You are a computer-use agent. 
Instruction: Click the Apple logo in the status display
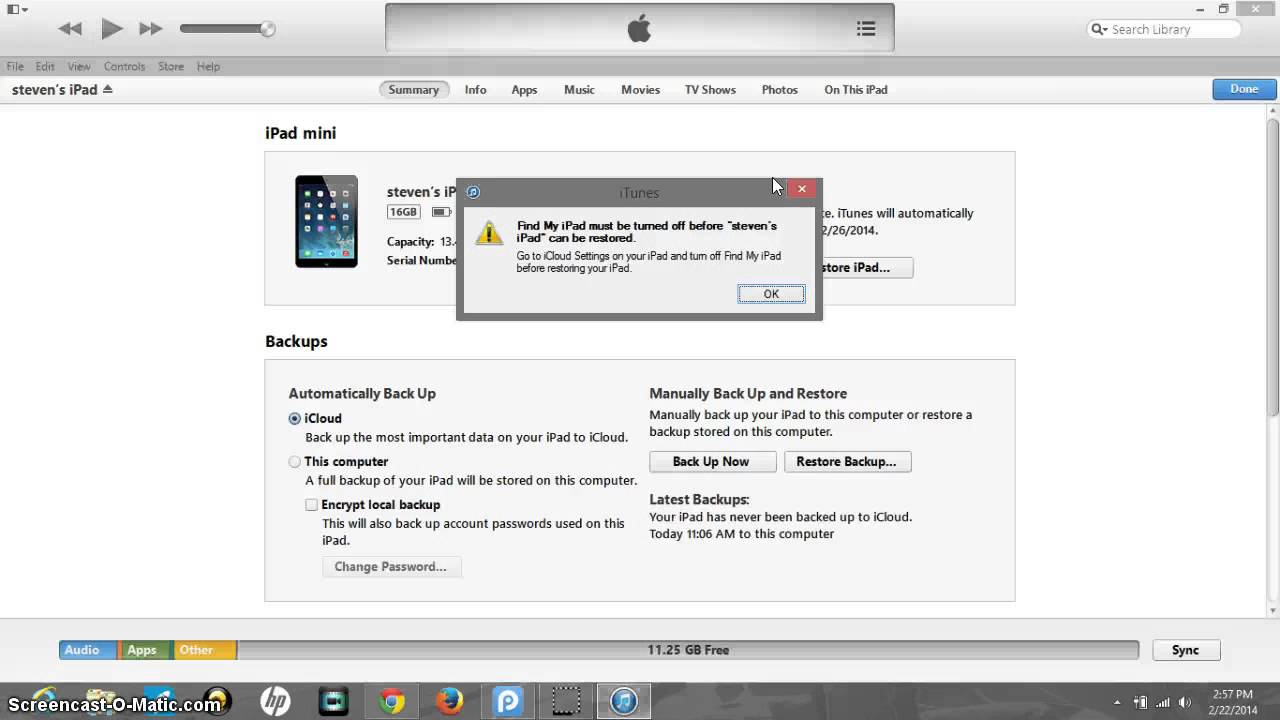click(639, 29)
